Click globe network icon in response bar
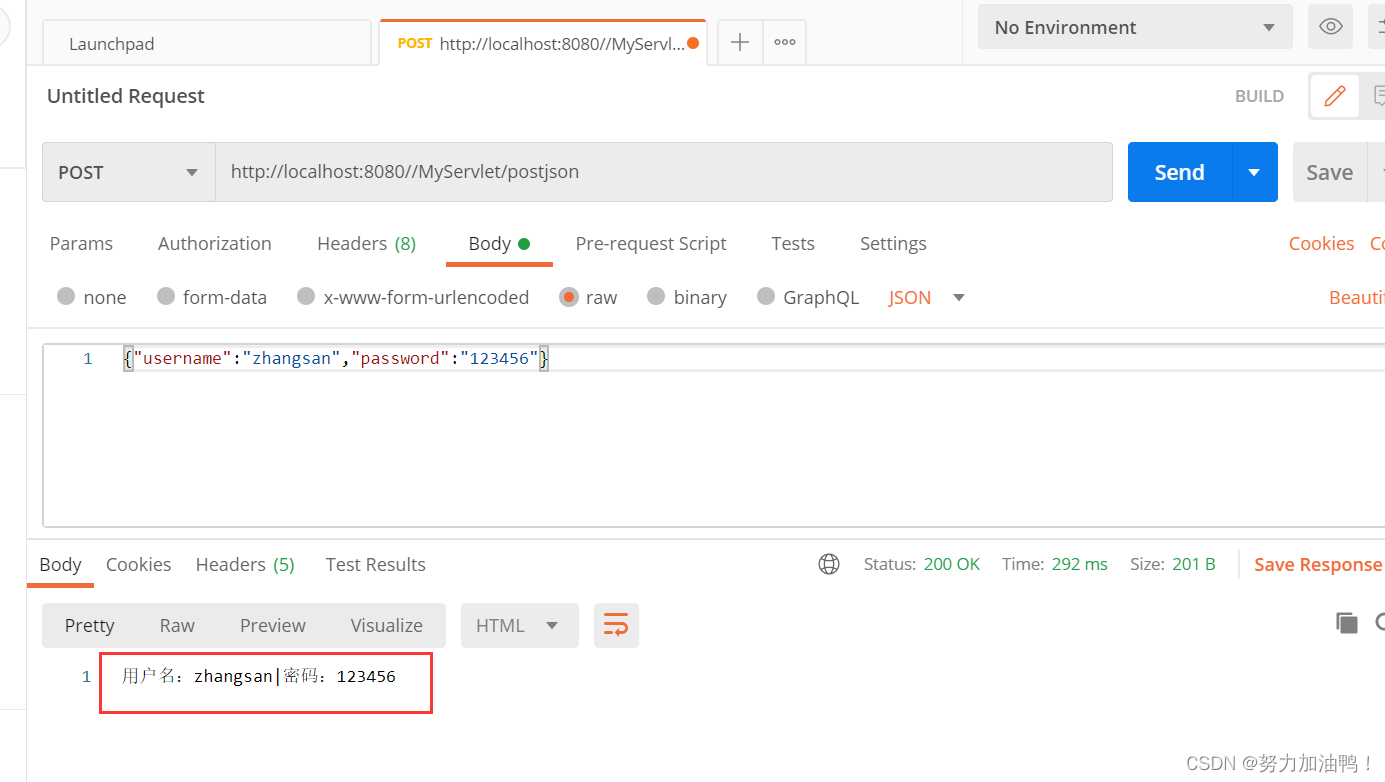The width and height of the screenshot is (1385, 782). 829,564
